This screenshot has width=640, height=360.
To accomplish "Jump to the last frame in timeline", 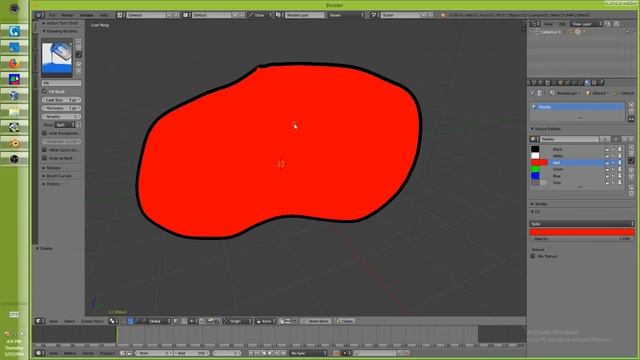I will 283,353.
